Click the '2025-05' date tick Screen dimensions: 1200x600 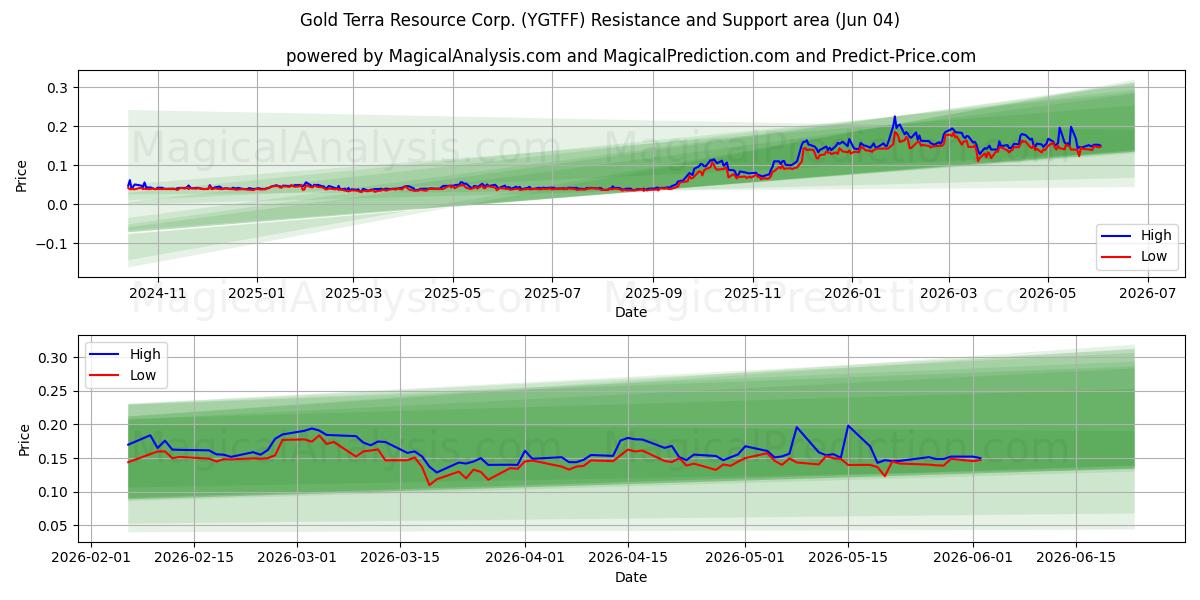(x=453, y=293)
